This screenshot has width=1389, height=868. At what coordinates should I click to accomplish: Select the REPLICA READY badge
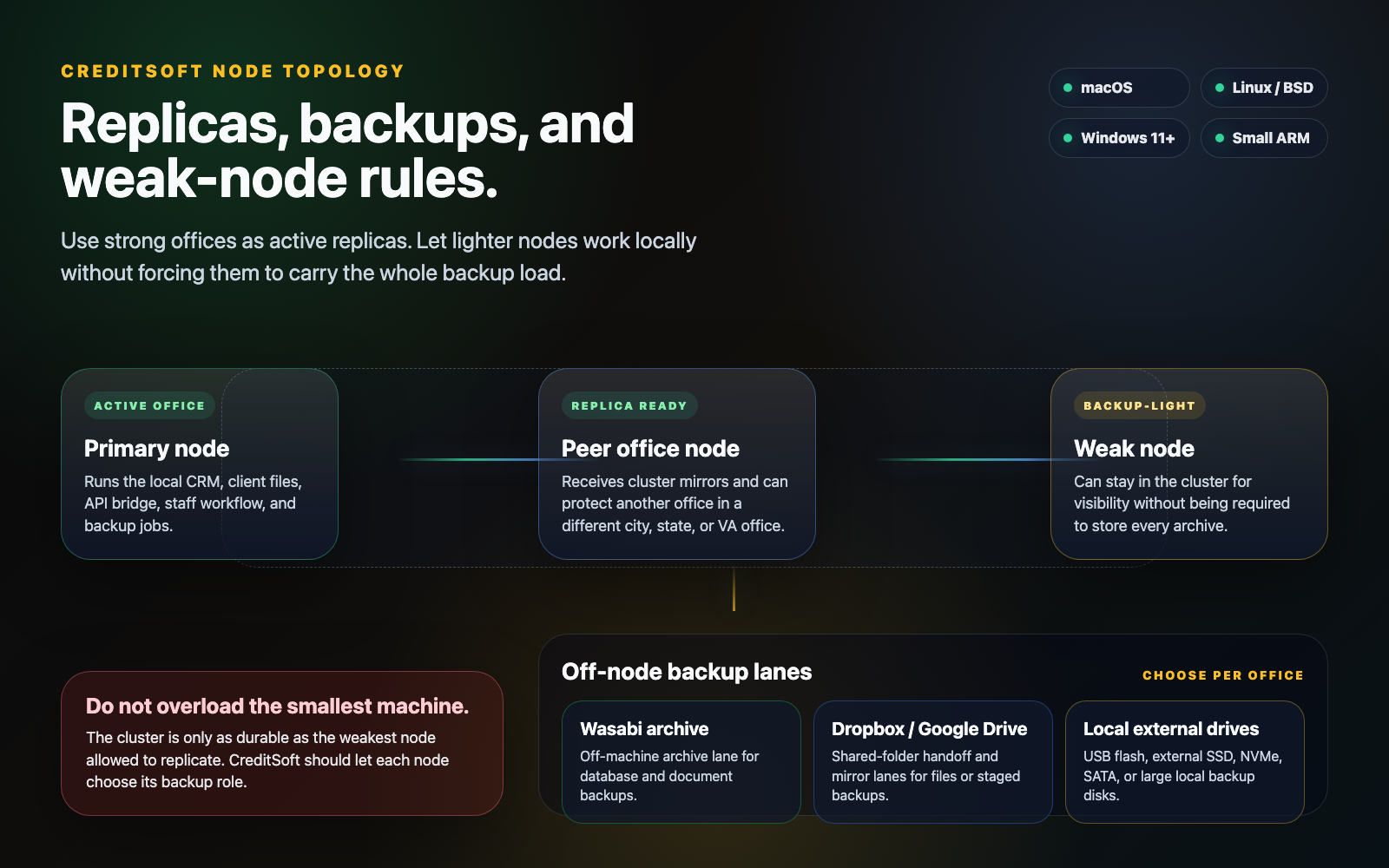(x=629, y=405)
